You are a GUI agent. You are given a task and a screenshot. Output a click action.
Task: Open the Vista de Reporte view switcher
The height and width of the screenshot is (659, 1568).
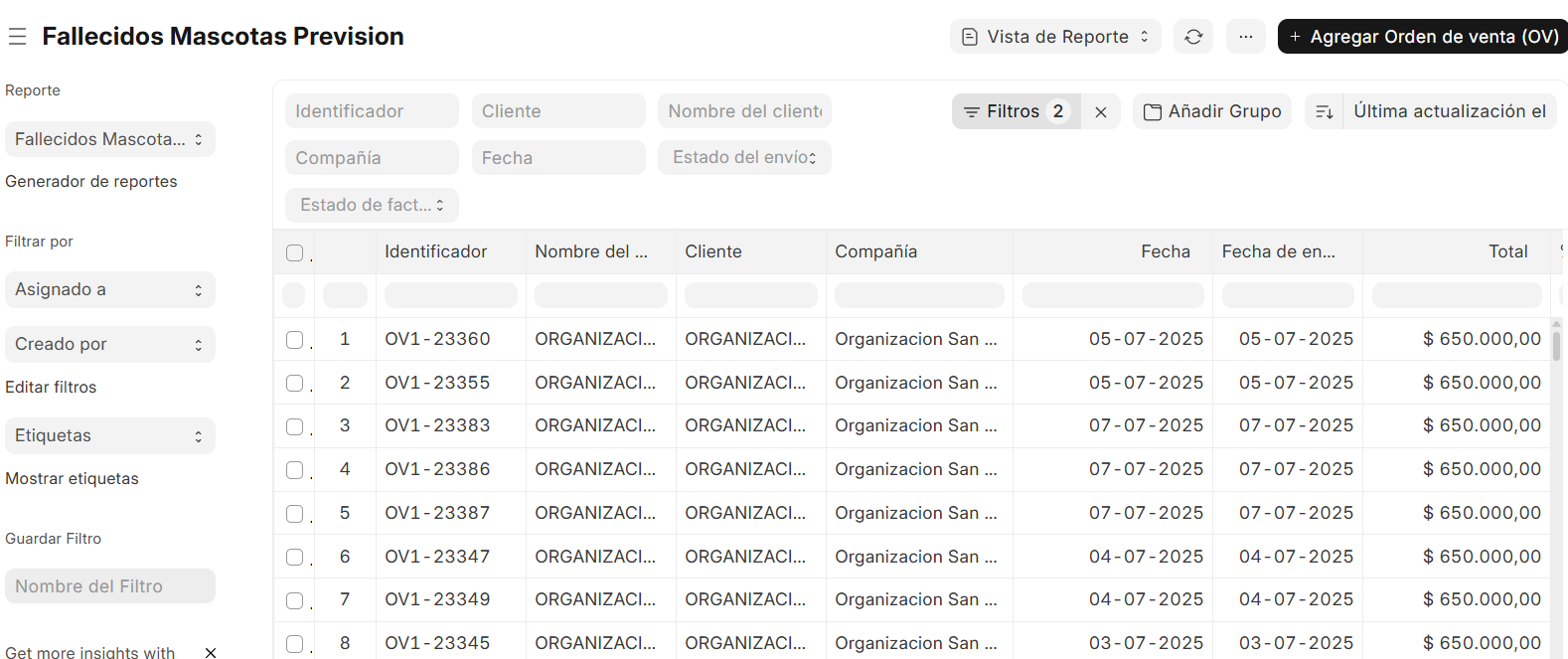1055,37
